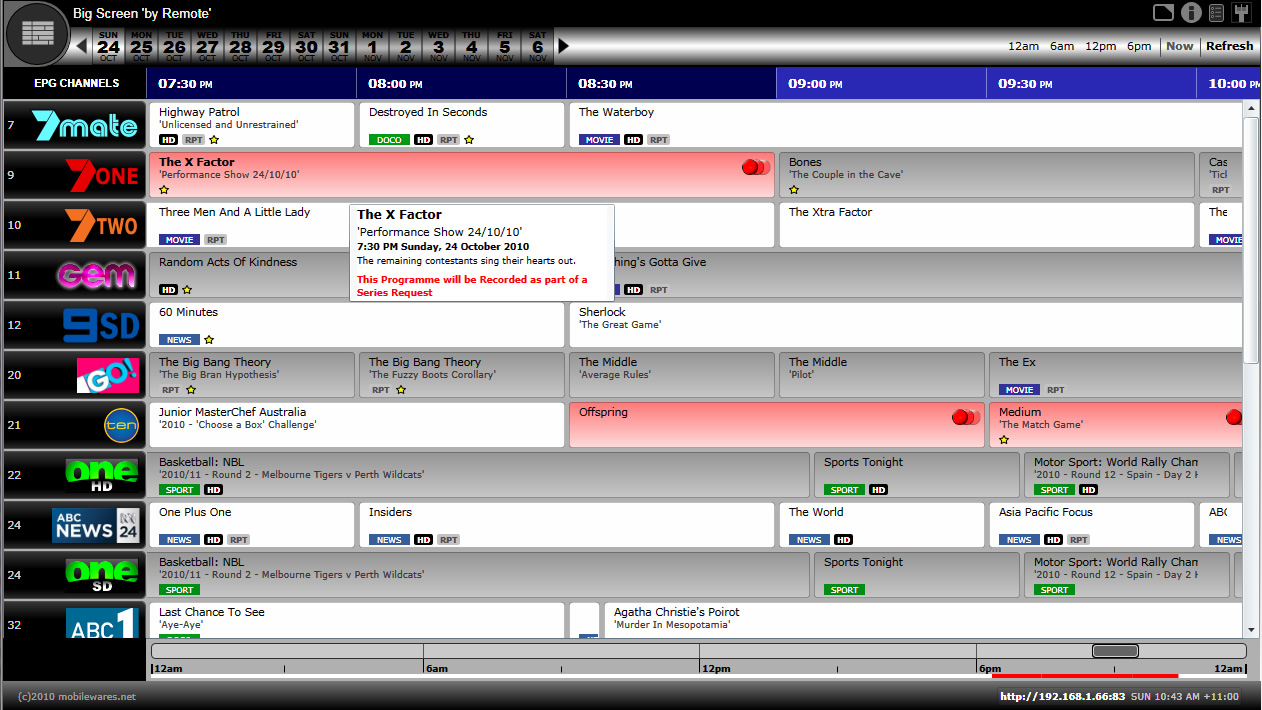
Task: Jump to 6am in the top bar
Action: tap(1062, 46)
